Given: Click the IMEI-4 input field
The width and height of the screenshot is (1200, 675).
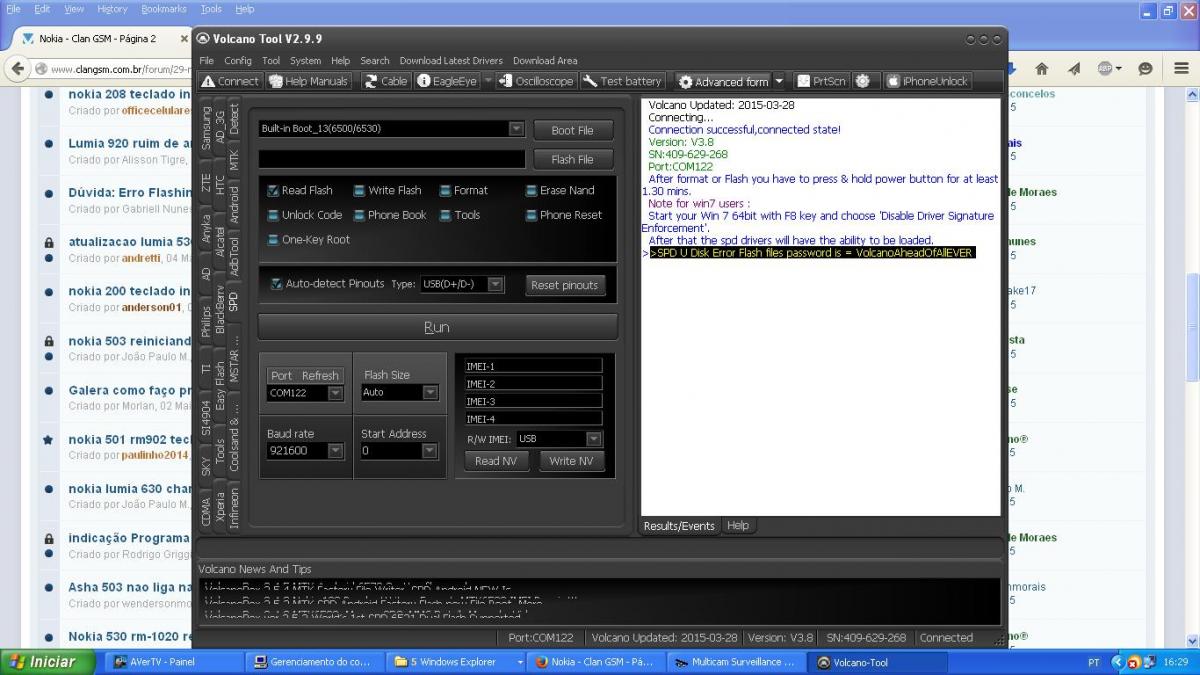Looking at the screenshot, I should pos(533,419).
